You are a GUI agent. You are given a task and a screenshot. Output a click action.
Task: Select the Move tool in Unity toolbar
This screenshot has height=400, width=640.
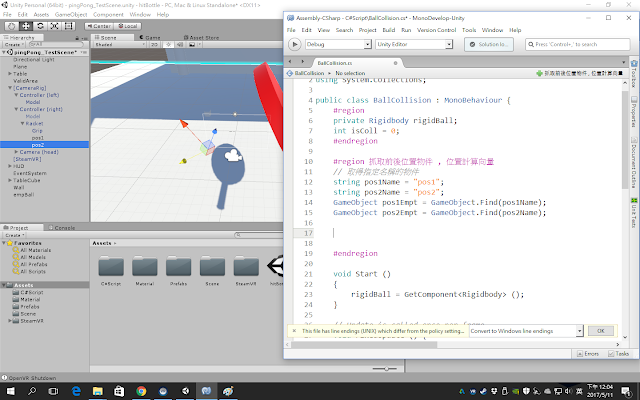[x=26, y=26]
